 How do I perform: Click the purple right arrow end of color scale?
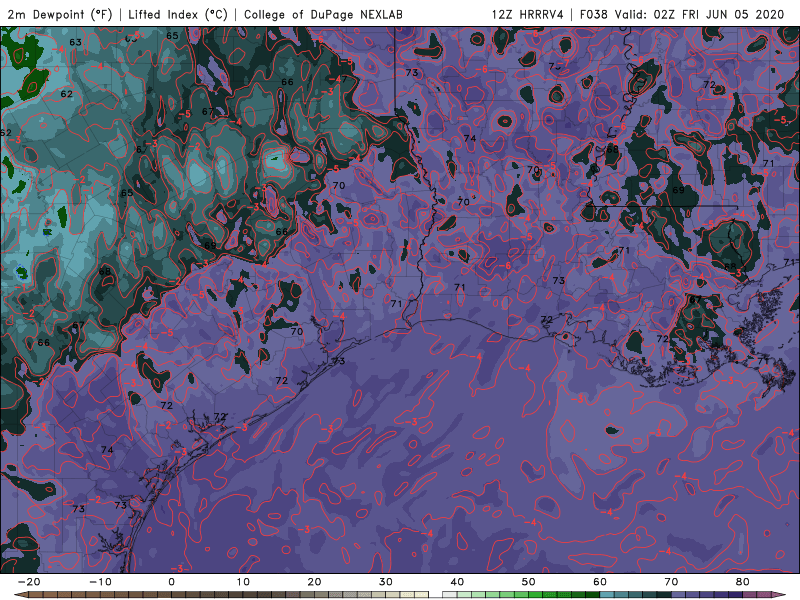coord(779,596)
